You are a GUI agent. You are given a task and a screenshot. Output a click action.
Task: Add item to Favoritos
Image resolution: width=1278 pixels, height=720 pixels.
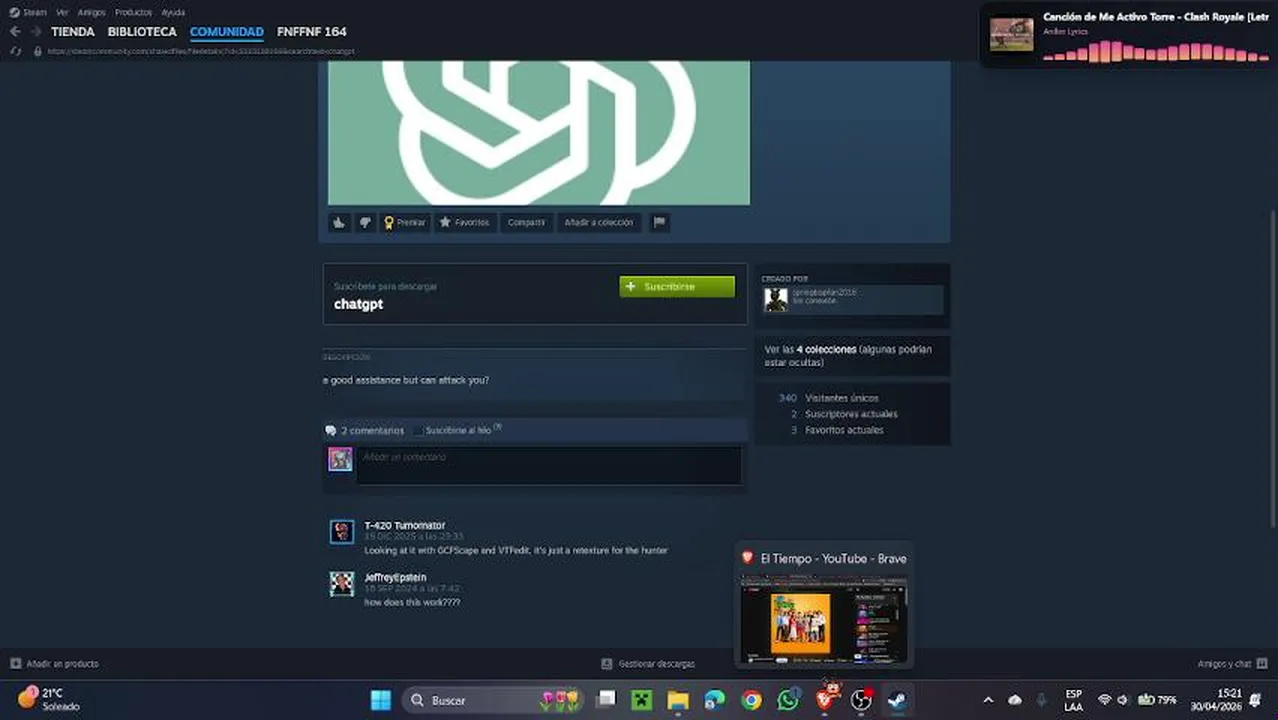465,223
